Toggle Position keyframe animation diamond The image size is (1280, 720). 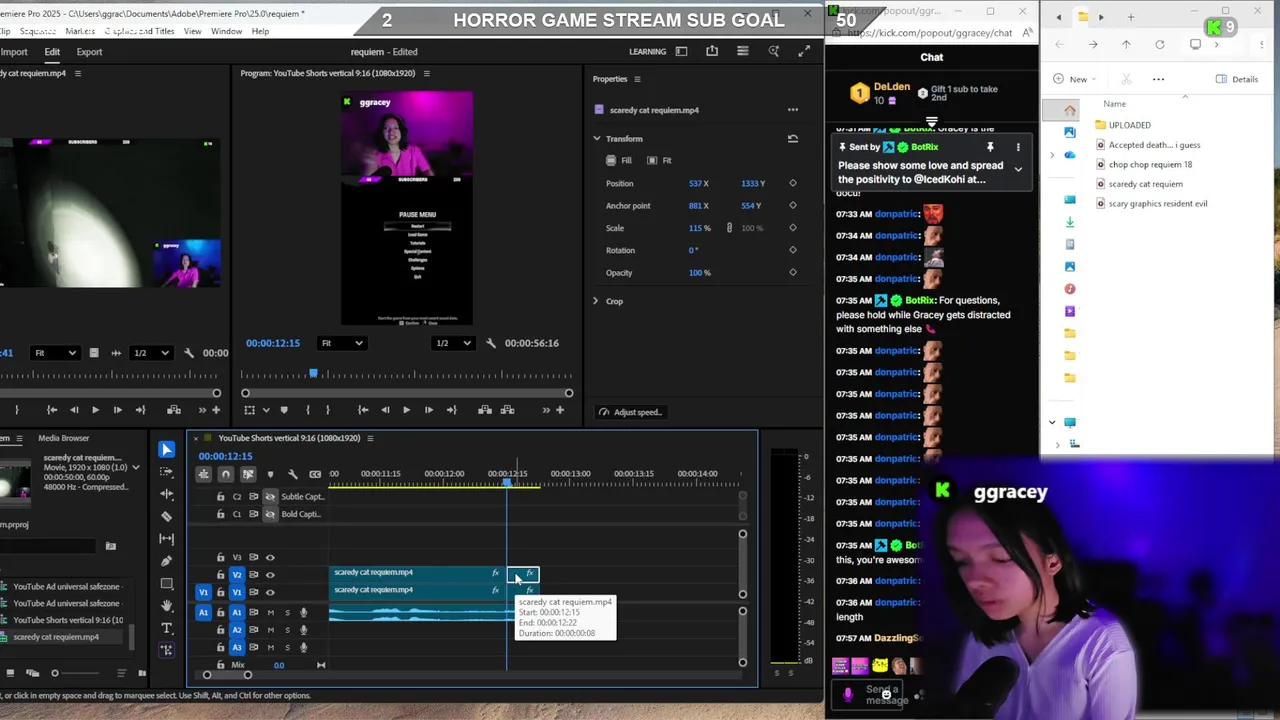tap(792, 183)
